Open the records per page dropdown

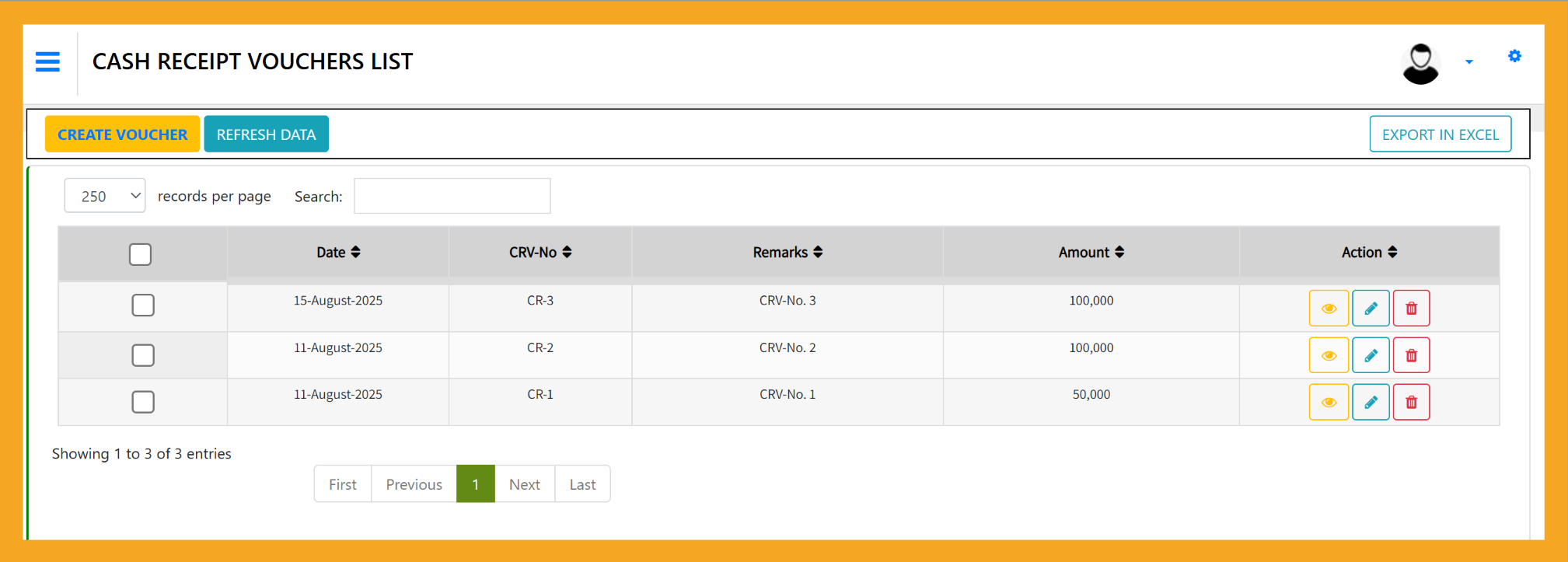(105, 196)
